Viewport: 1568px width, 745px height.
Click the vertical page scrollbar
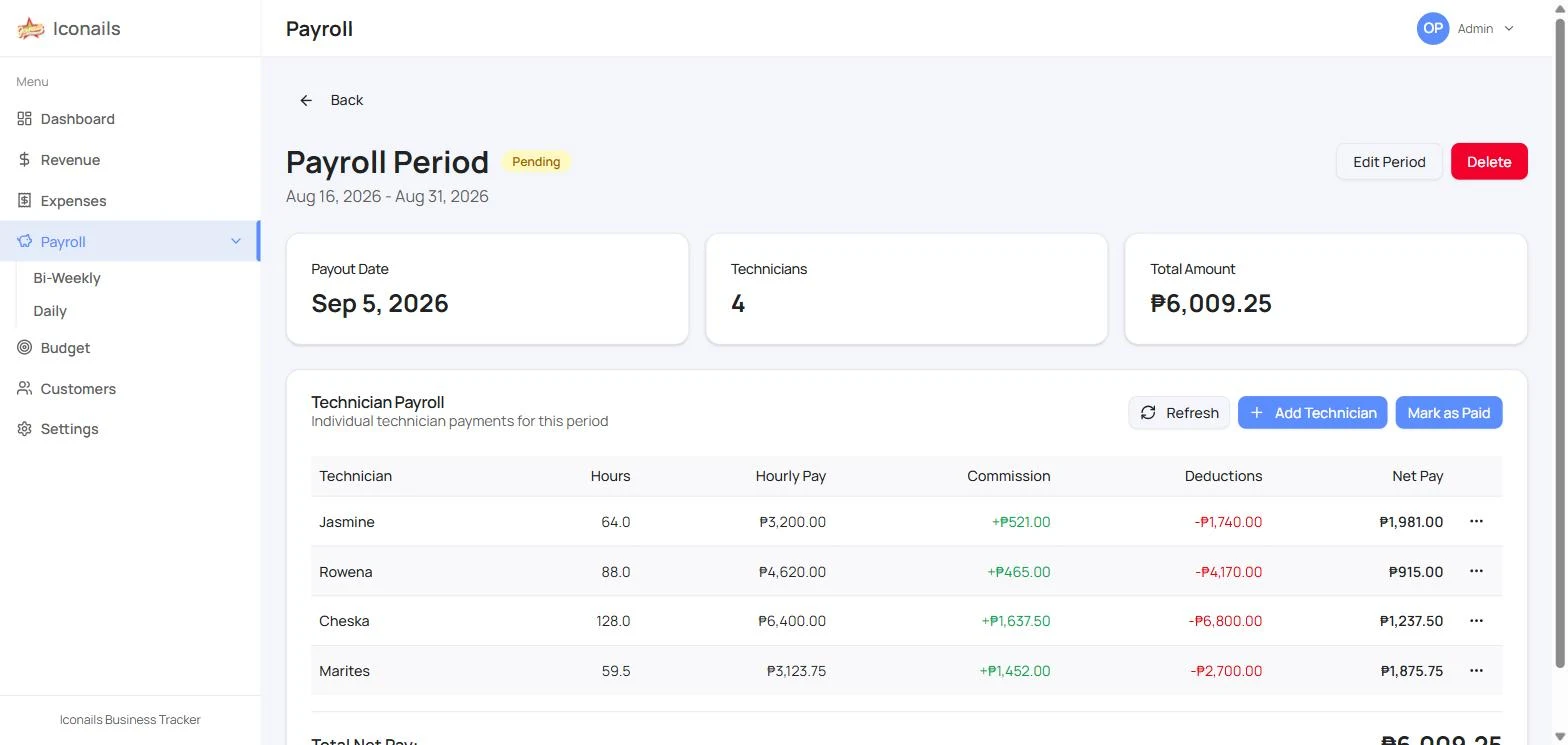tap(1560, 343)
